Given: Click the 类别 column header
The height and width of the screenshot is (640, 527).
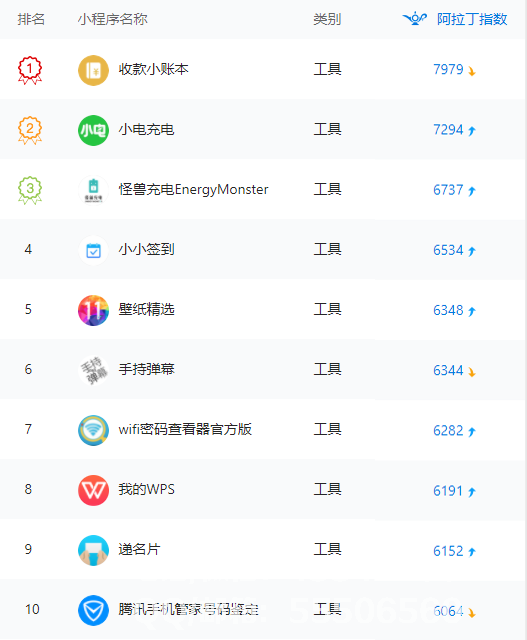Looking at the screenshot, I should pyautogui.click(x=327, y=19).
